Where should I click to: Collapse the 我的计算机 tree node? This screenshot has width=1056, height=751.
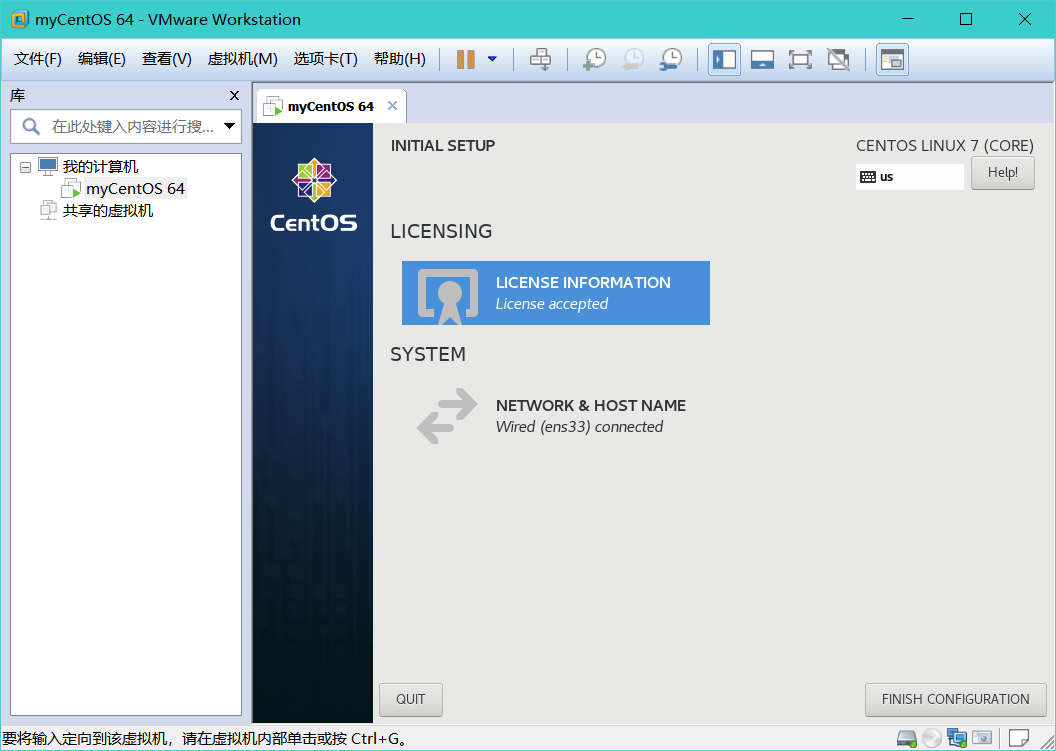coord(26,167)
